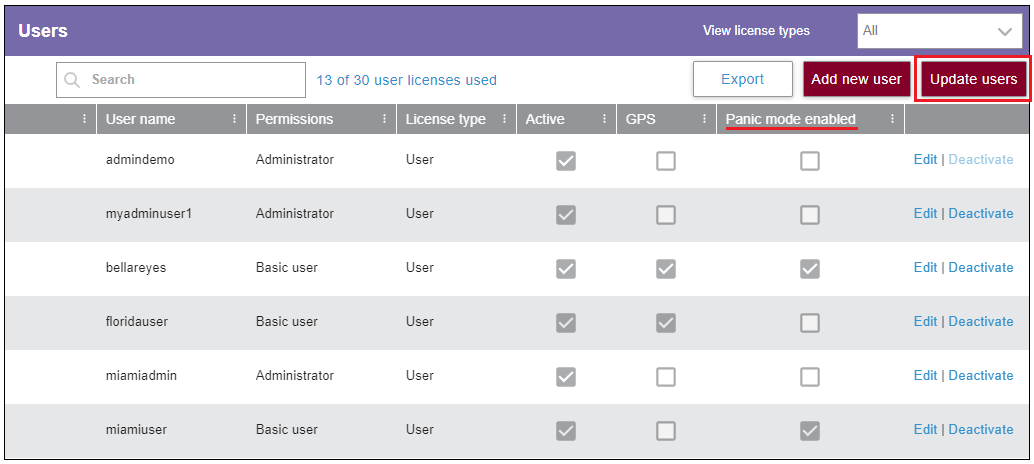
Task: Open User name column options menu
Action: 235,119
